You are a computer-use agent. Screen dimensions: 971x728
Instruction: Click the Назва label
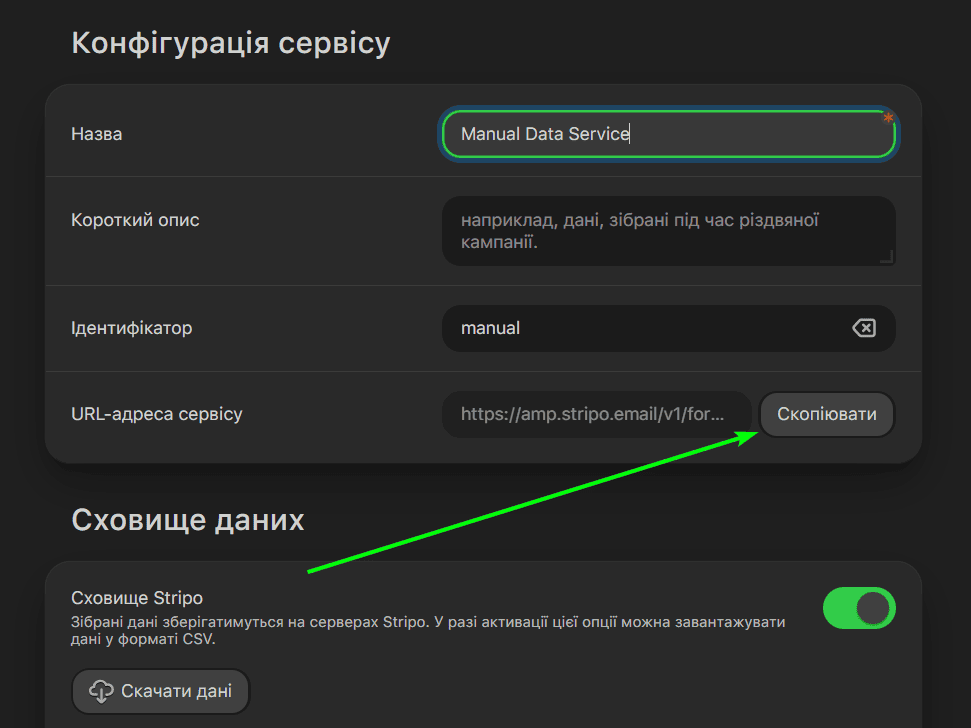click(x=97, y=134)
